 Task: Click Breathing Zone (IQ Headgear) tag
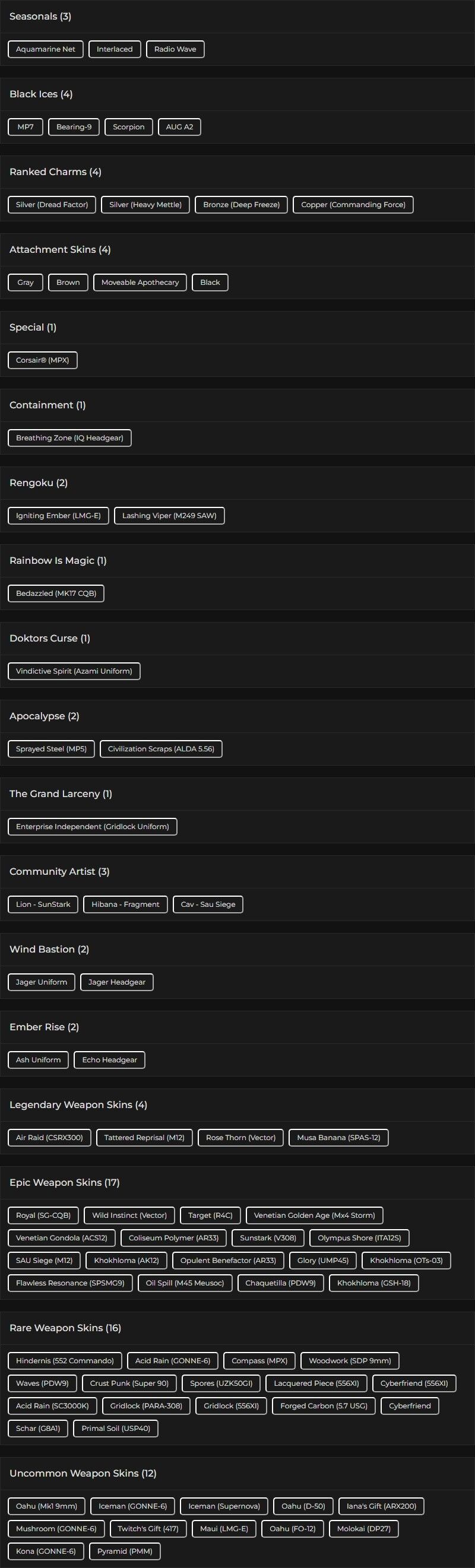click(x=69, y=438)
